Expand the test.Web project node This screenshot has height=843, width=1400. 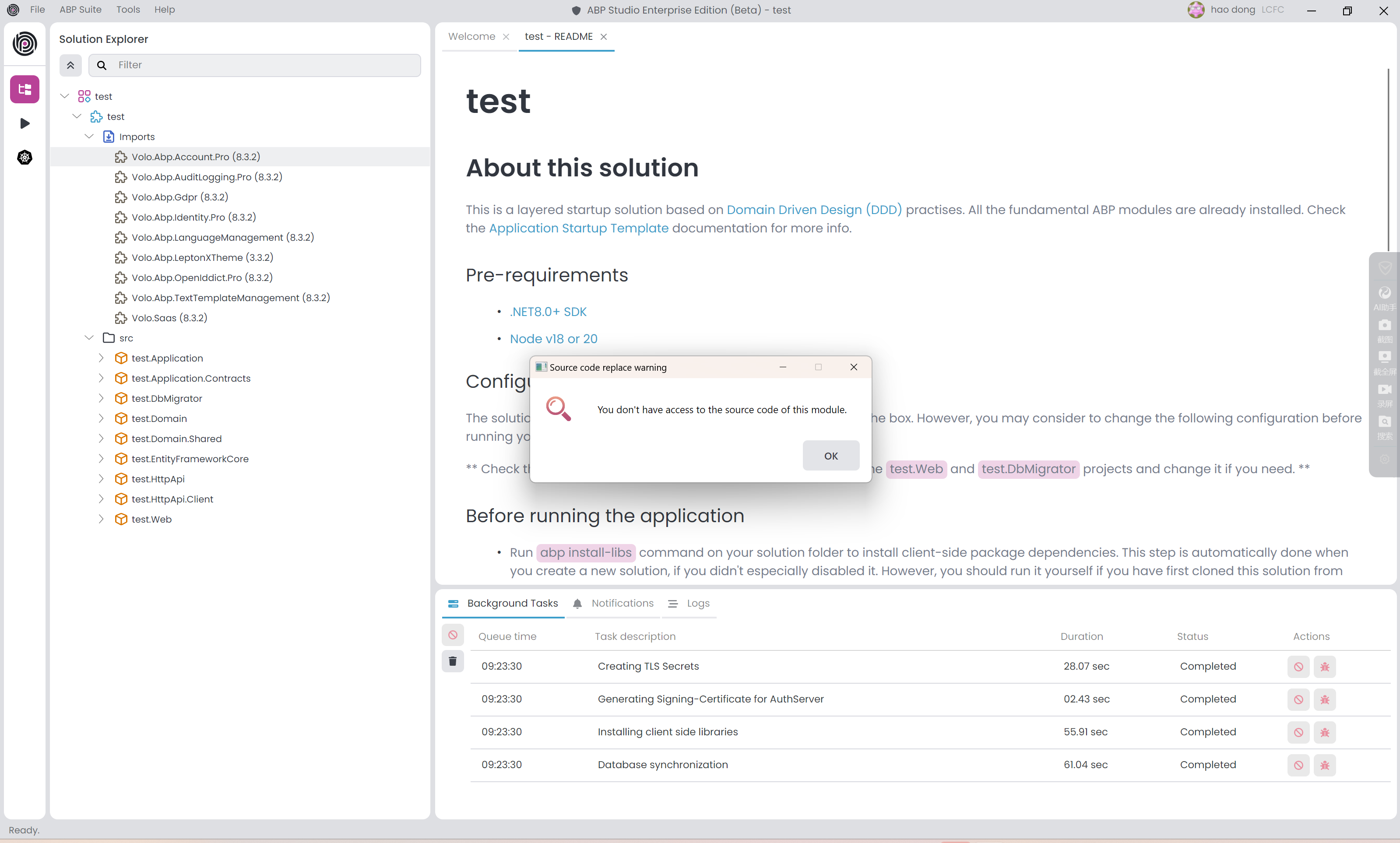101,519
